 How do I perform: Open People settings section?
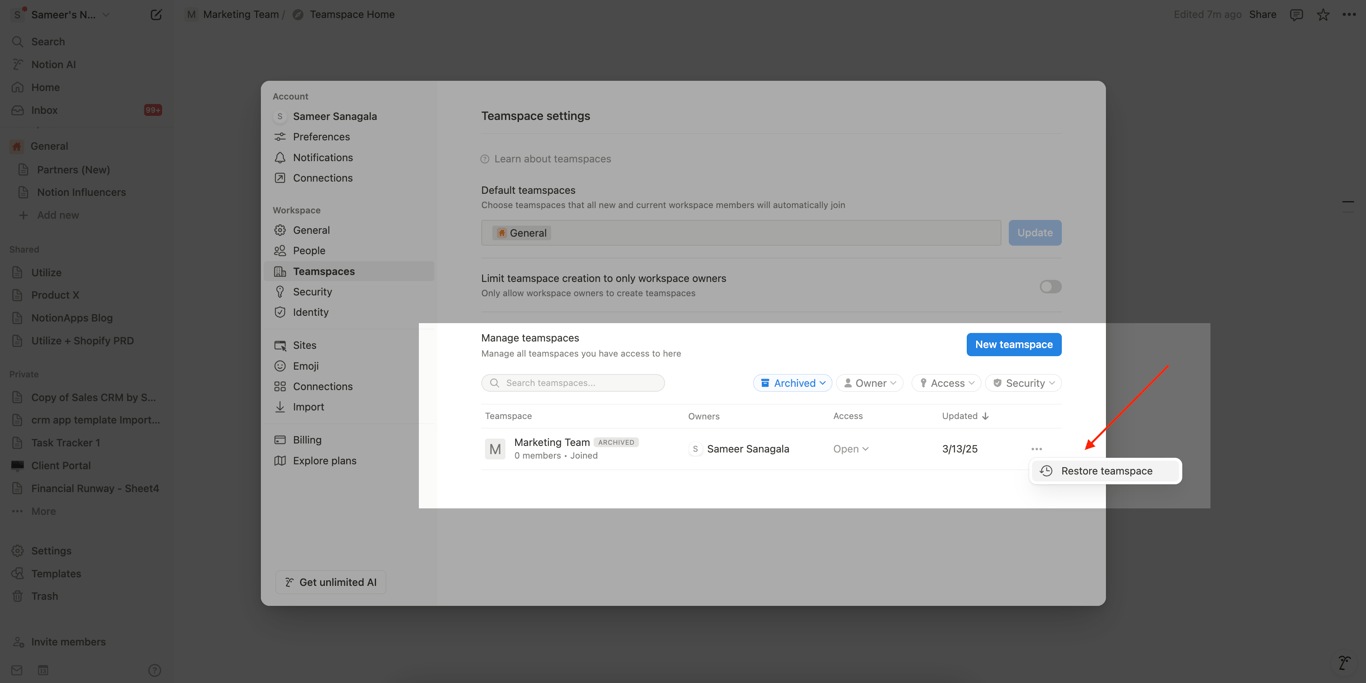pyautogui.click(x=309, y=251)
